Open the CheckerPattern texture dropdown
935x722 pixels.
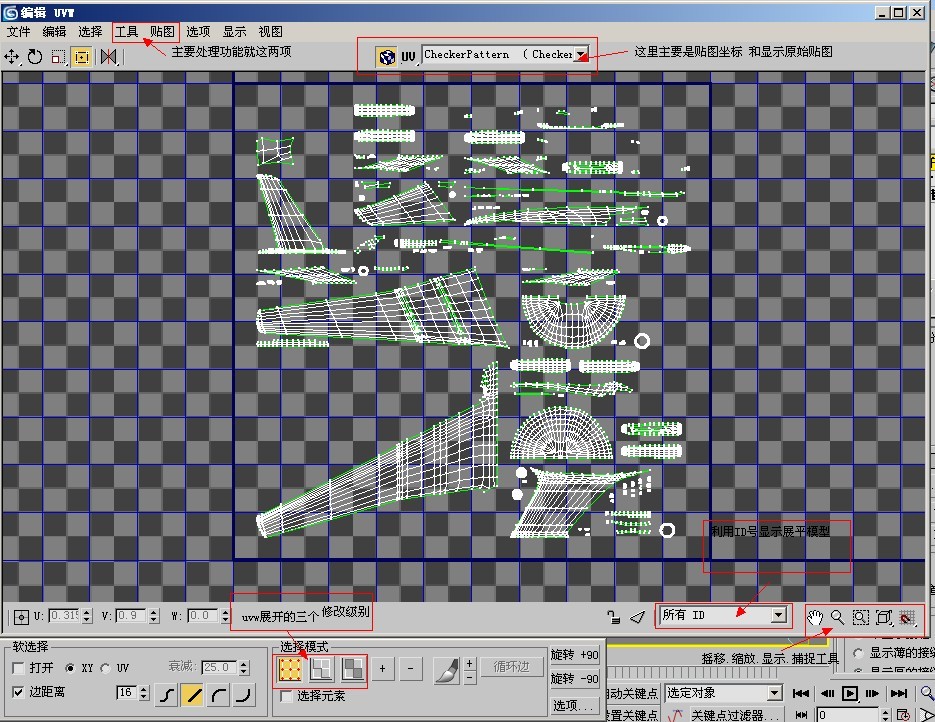coord(580,55)
